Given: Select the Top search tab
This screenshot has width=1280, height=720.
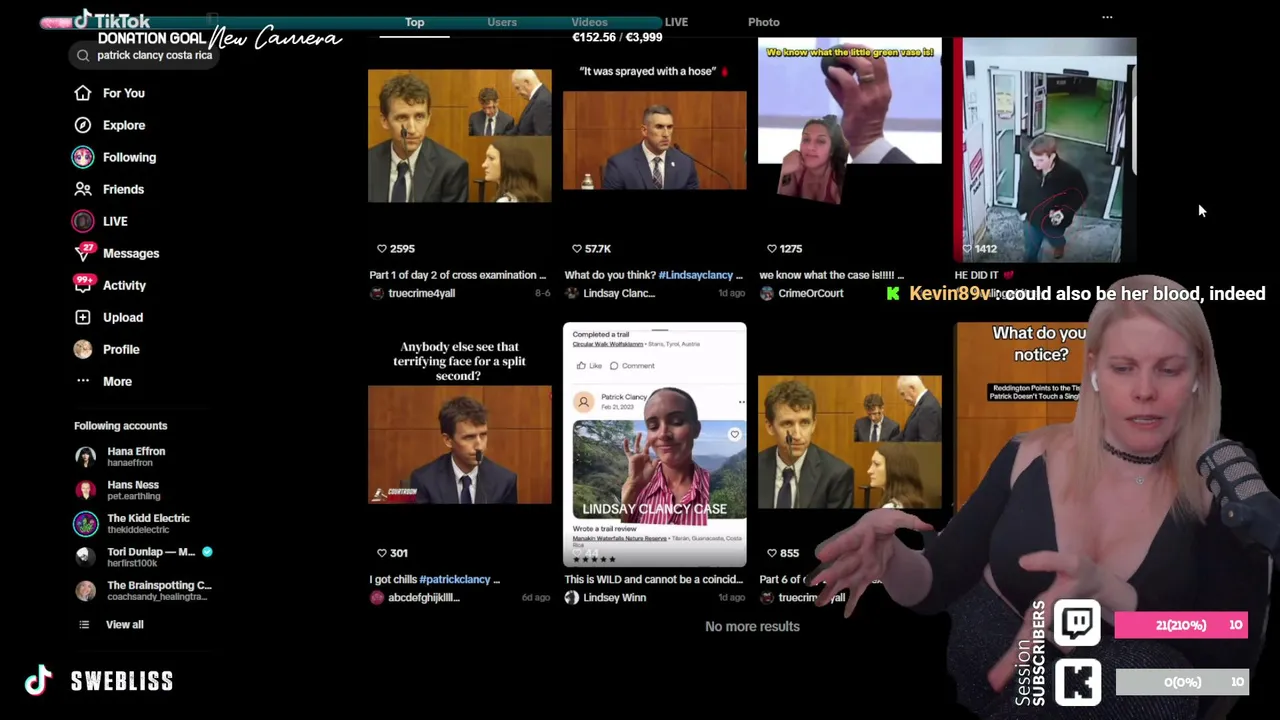Looking at the screenshot, I should tap(414, 22).
